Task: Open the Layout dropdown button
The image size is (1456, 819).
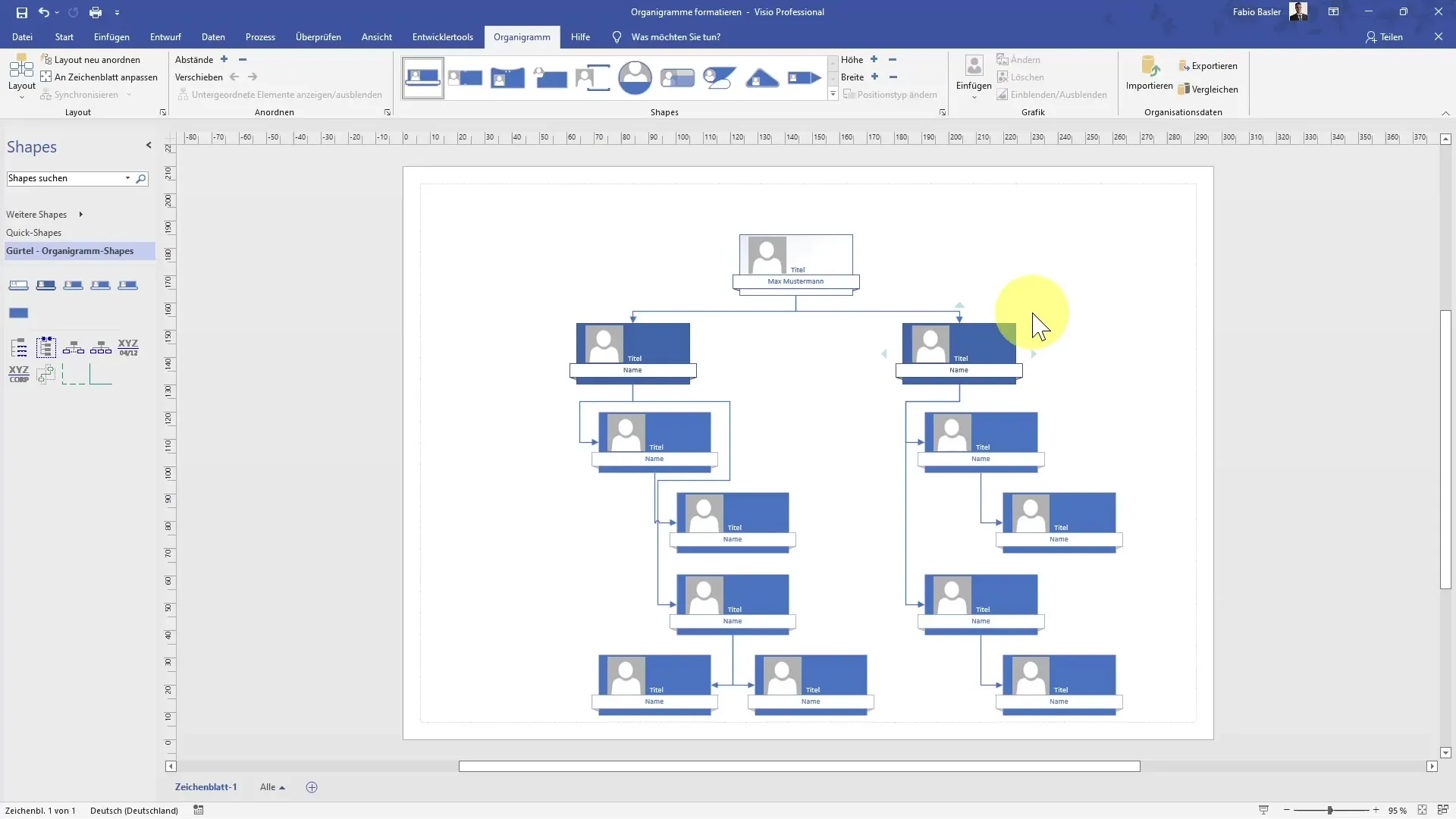Action: pyautogui.click(x=21, y=77)
